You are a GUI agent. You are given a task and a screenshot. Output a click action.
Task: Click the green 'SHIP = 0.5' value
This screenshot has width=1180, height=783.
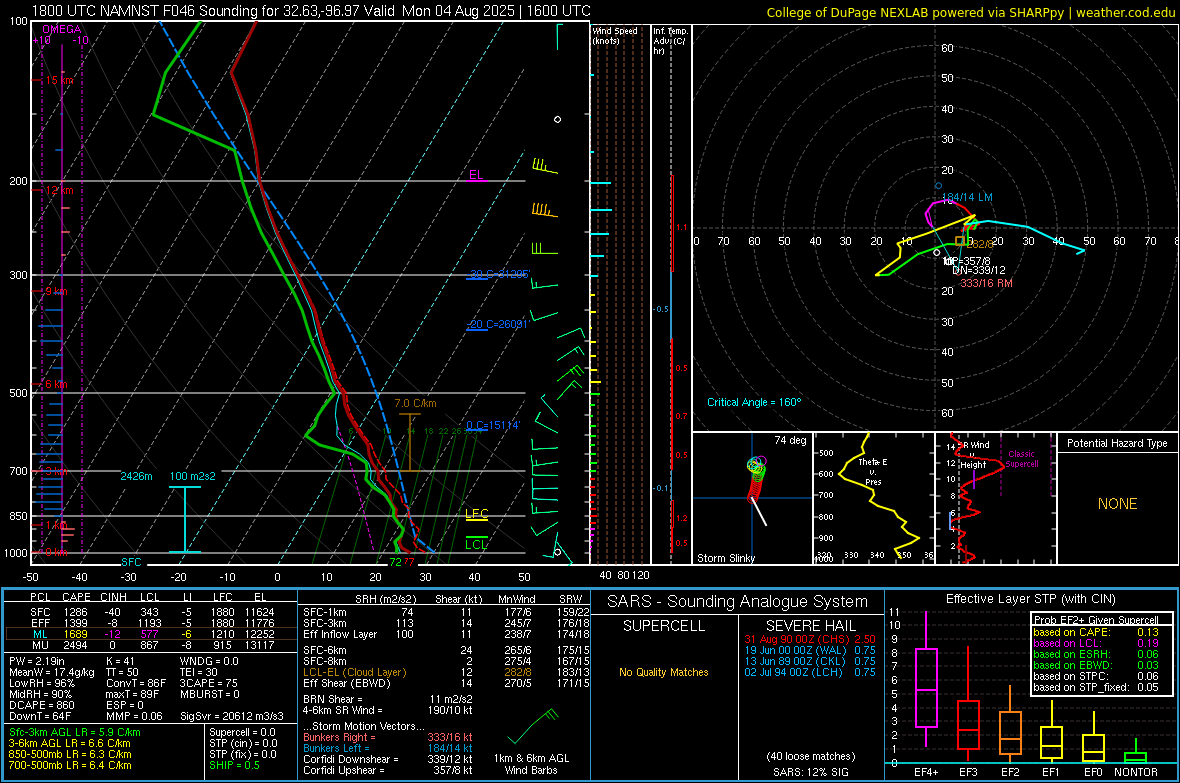pyautogui.click(x=234, y=765)
